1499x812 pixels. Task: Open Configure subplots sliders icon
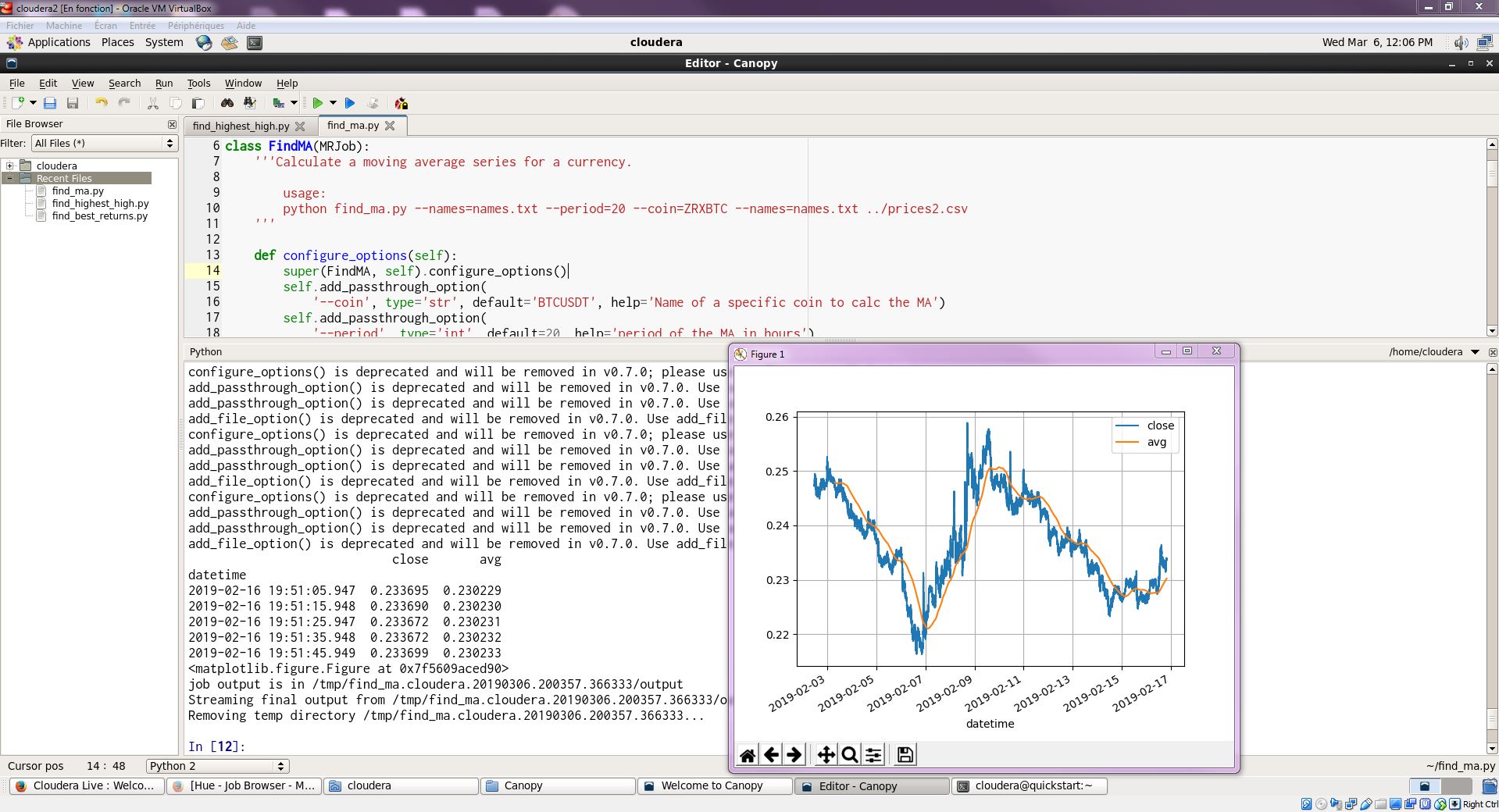coord(873,754)
